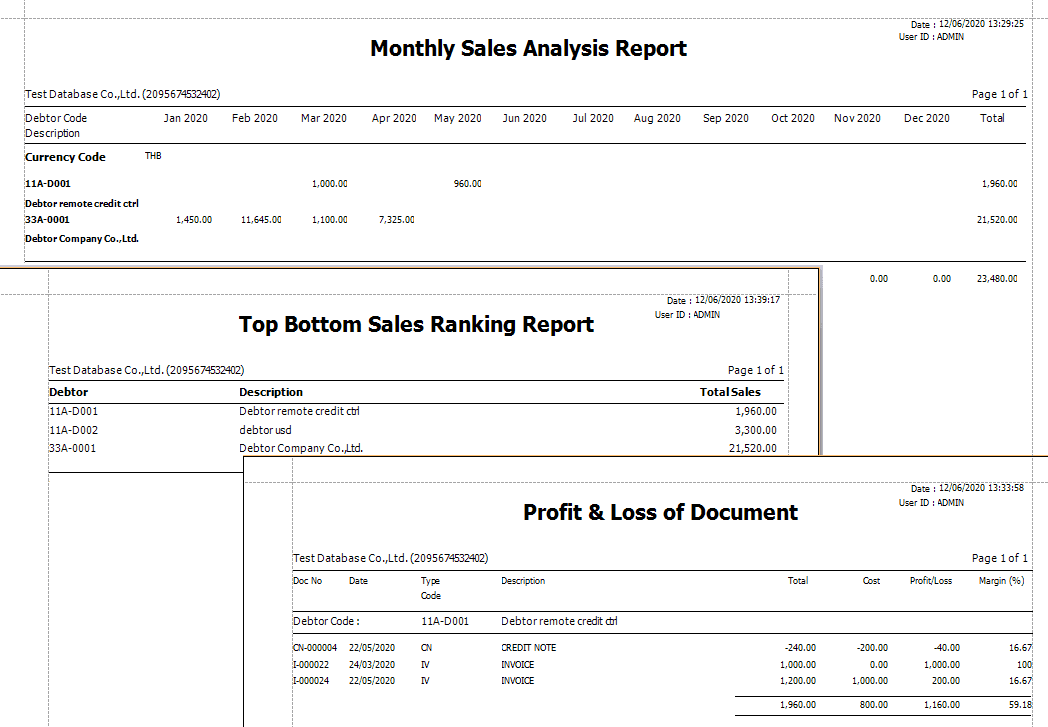Screen dimensions: 1048x727
Task: Click the Monthly Sales Analysis Report title
Action: (528, 48)
